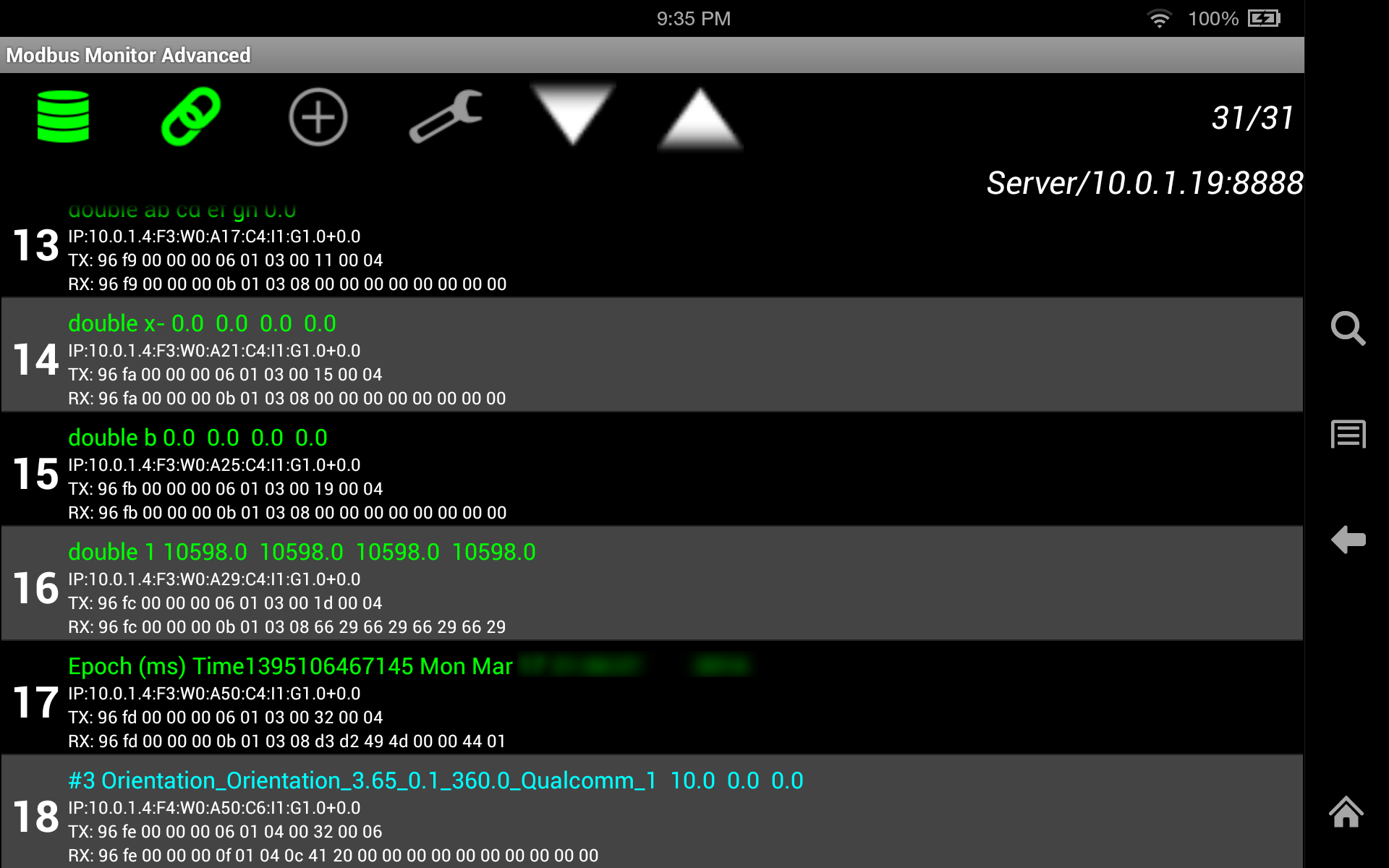Open settings with the wrench icon
This screenshot has width=1389, height=868.
[x=446, y=116]
